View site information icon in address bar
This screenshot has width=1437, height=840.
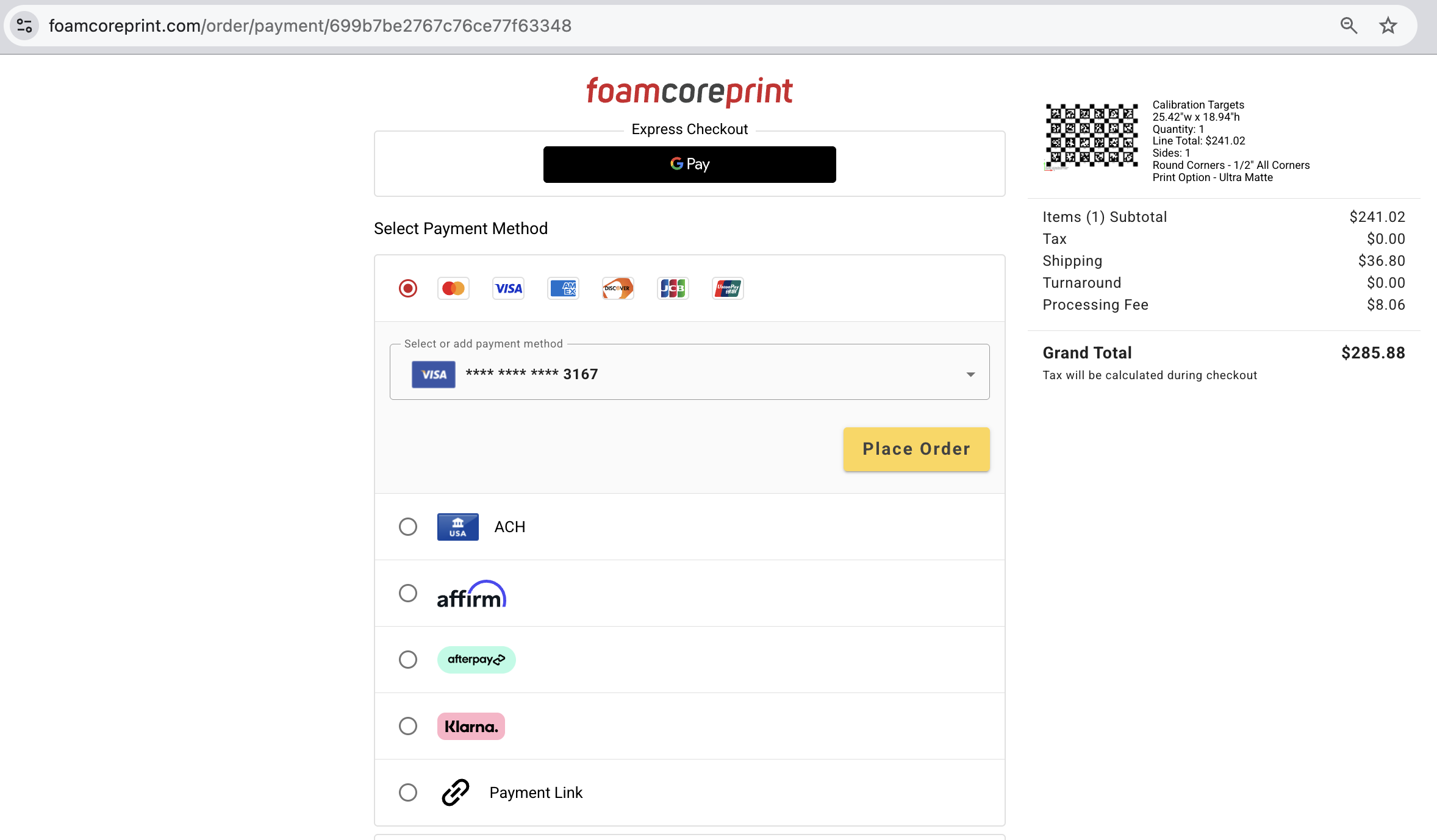tap(24, 26)
